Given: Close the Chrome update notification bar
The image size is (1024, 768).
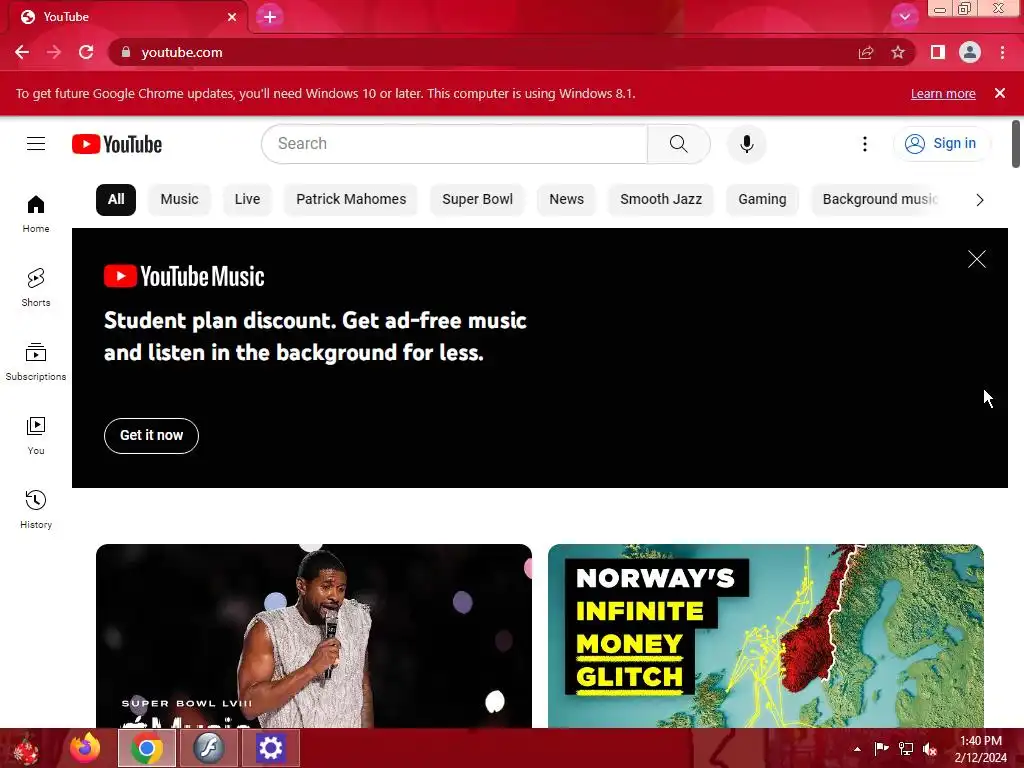Looking at the screenshot, I should pyautogui.click(x=999, y=93).
